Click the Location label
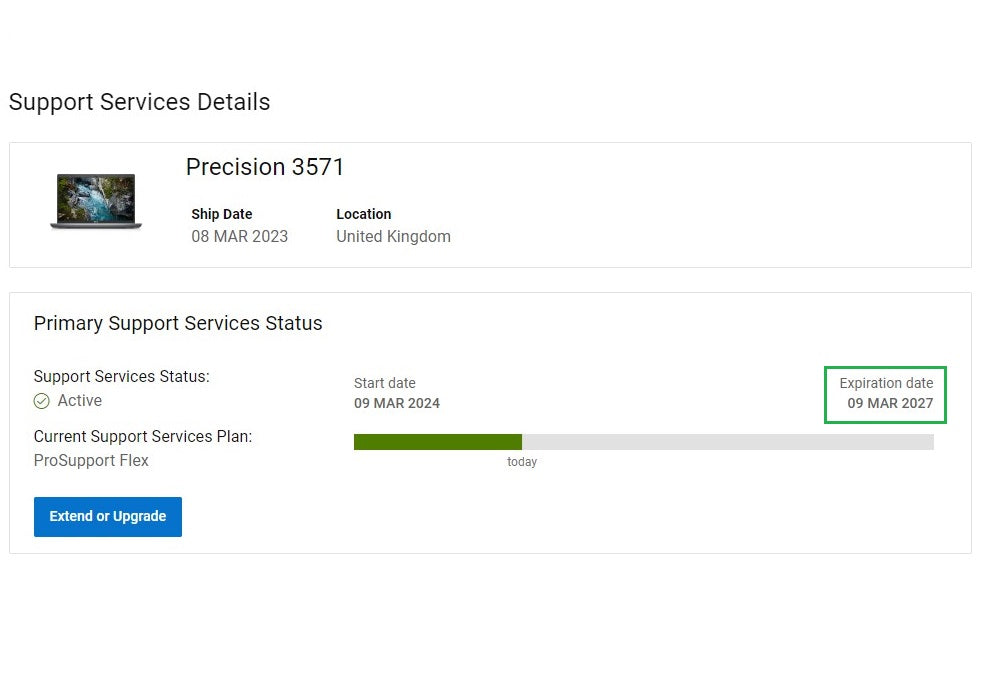983x673 pixels. (364, 214)
